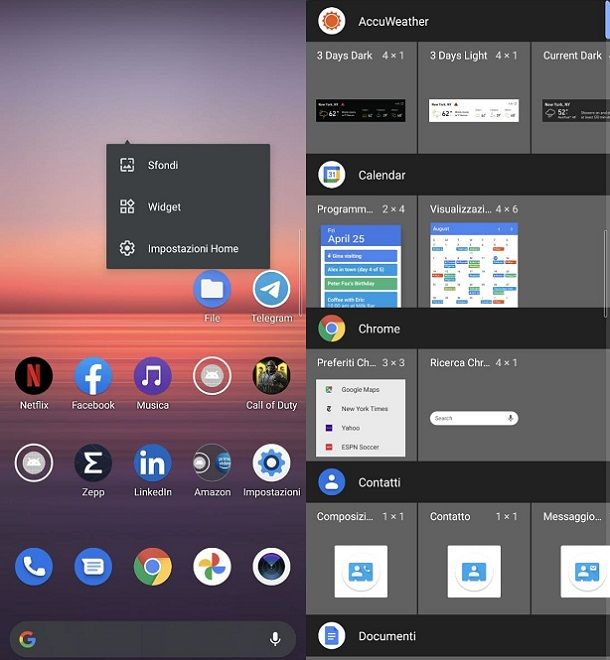Image resolution: width=610 pixels, height=660 pixels.
Task: Tap the Google logo in search bar
Action: point(28,639)
